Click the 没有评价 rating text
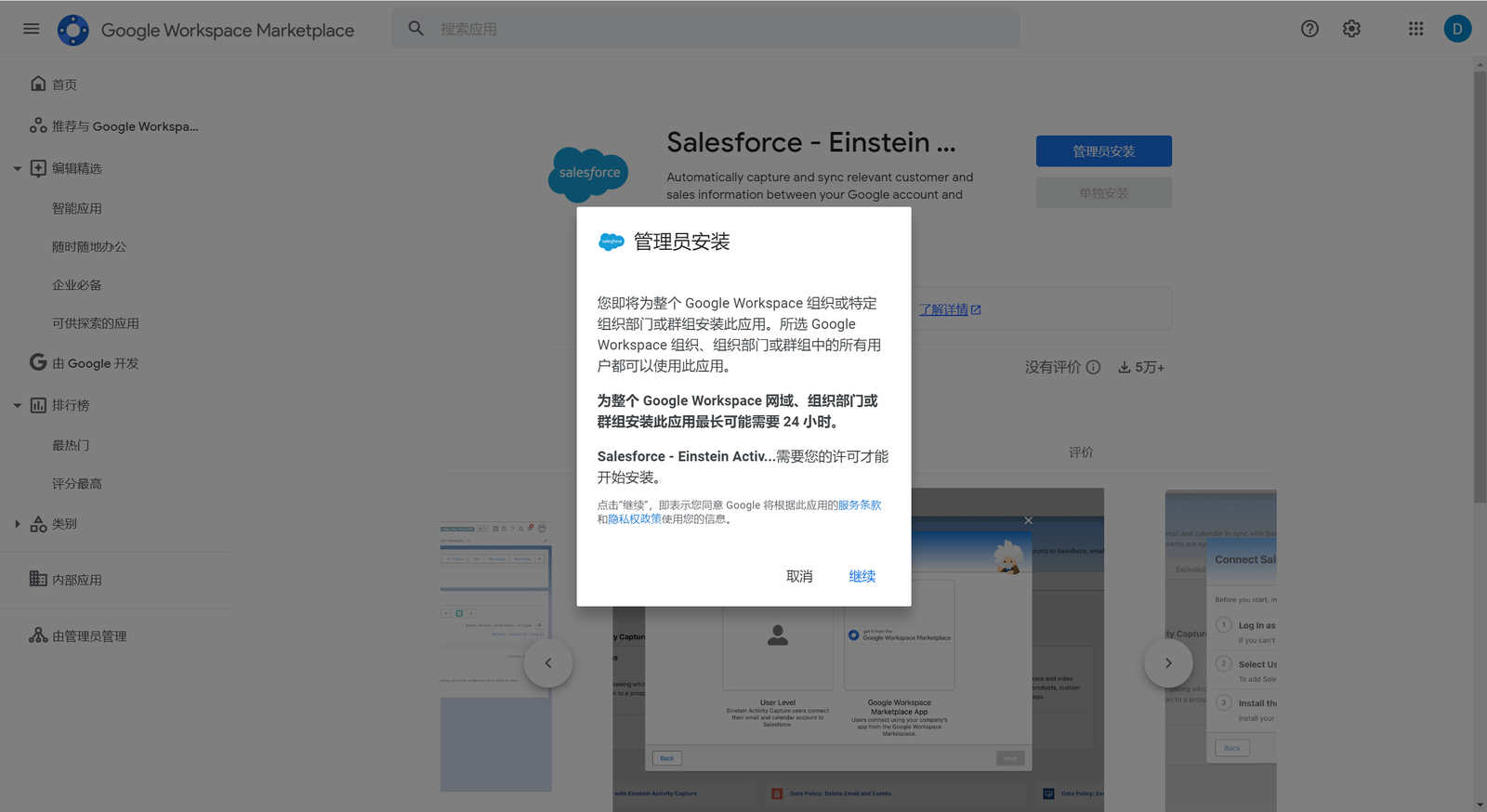The height and width of the screenshot is (812, 1487). (1053, 367)
